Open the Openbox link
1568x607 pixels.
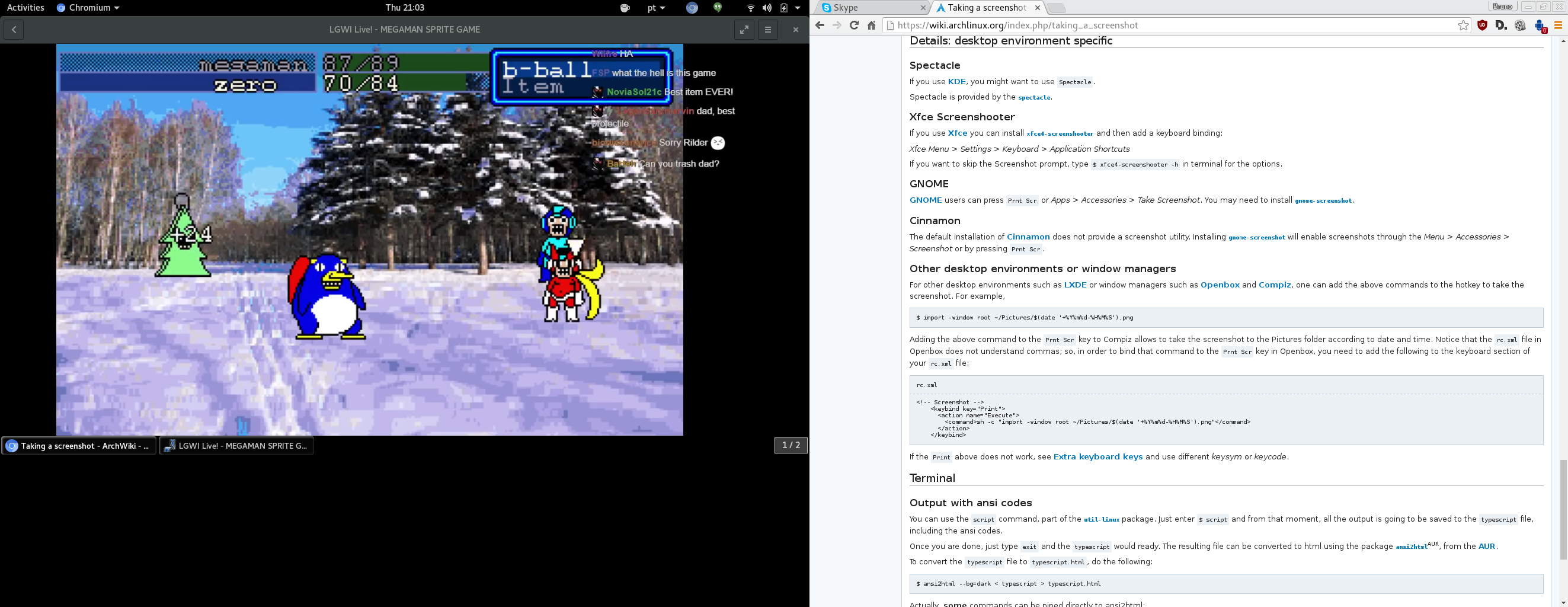tap(1220, 285)
